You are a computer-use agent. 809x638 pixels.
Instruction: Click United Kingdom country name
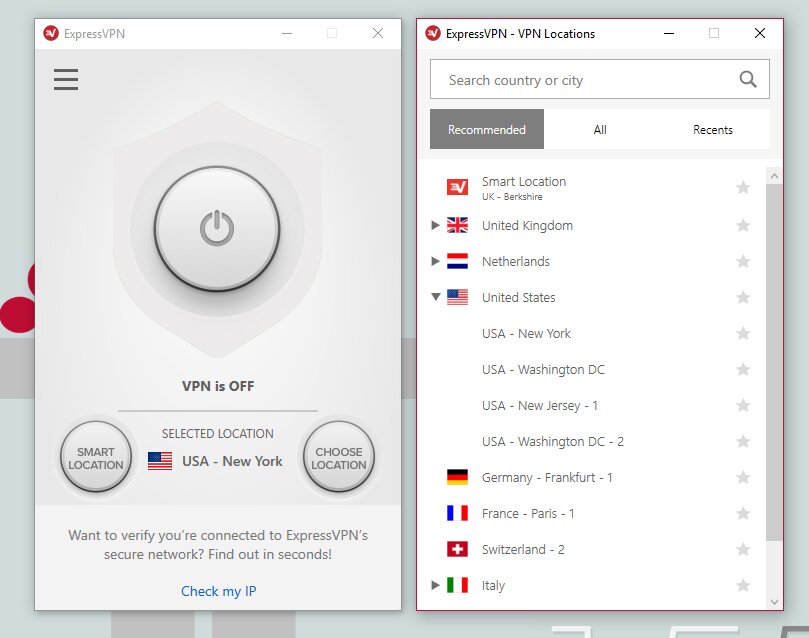coord(527,225)
